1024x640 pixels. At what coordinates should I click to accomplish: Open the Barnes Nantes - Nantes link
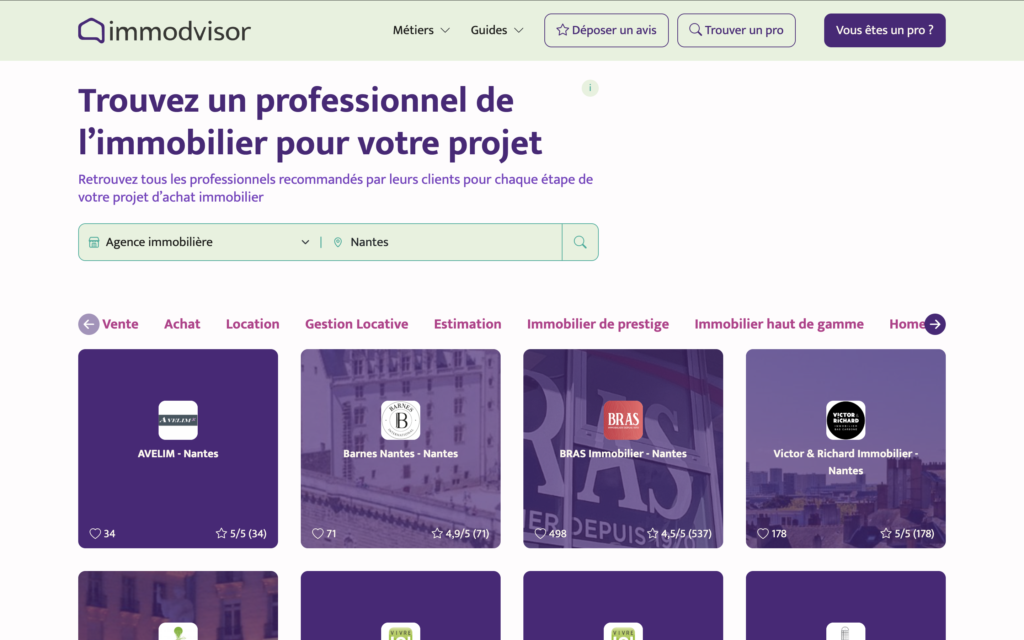400,454
